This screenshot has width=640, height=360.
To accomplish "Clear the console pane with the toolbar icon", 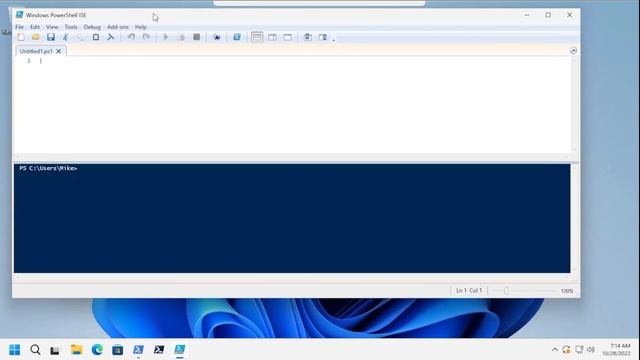I will pyautogui.click(x=111, y=37).
